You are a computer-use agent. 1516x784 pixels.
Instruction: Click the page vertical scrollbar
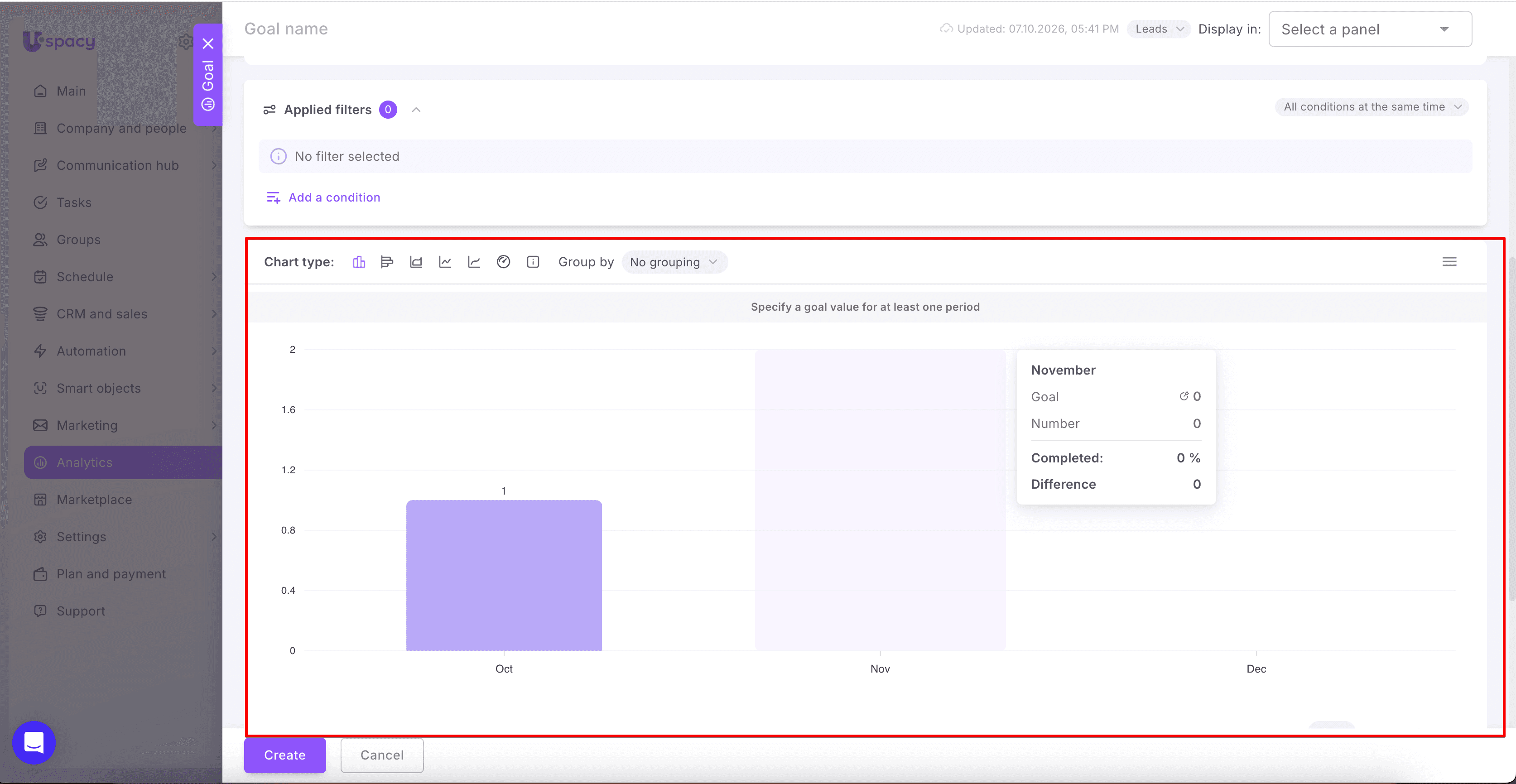pos(1511,430)
